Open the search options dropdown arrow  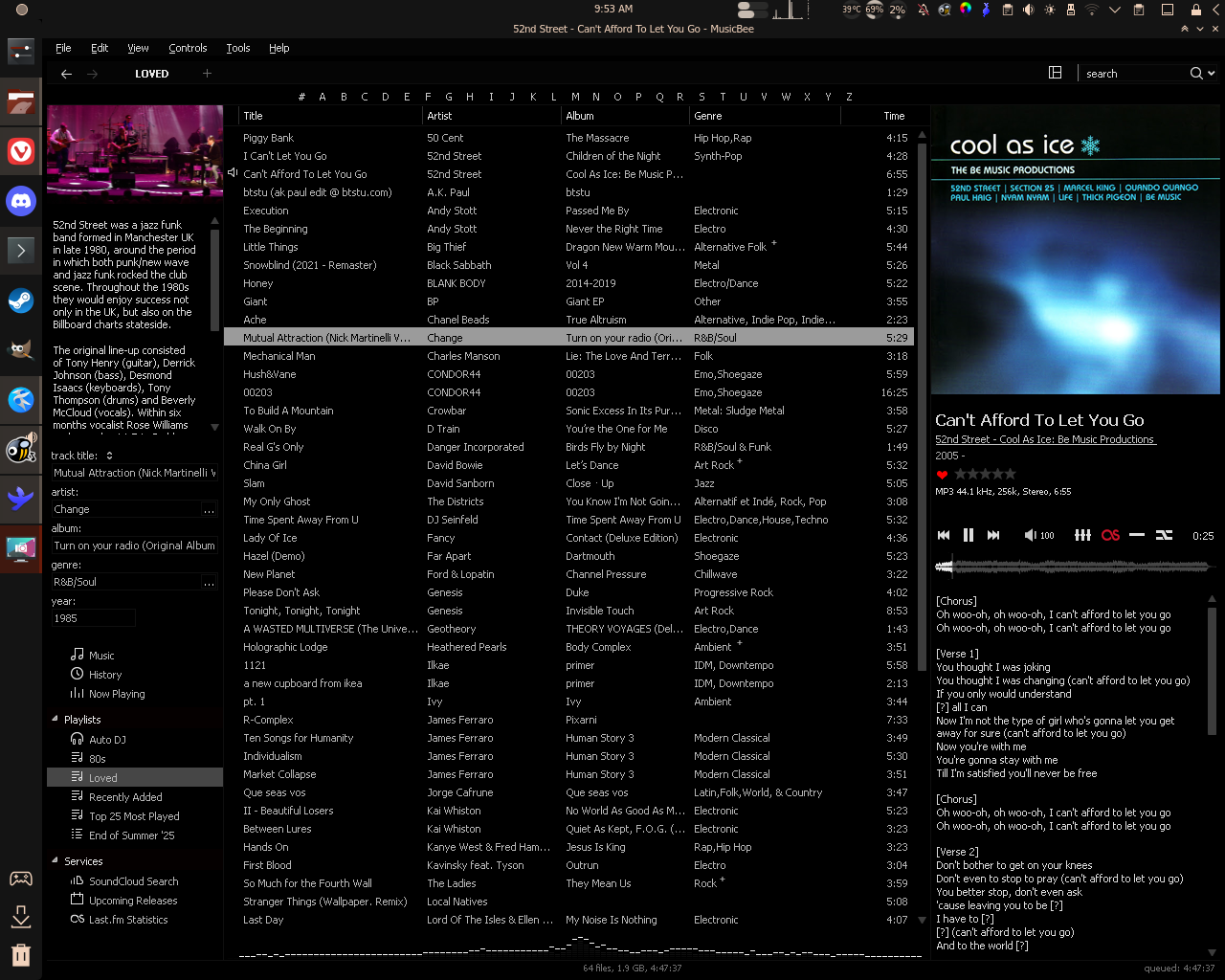tap(1212, 74)
